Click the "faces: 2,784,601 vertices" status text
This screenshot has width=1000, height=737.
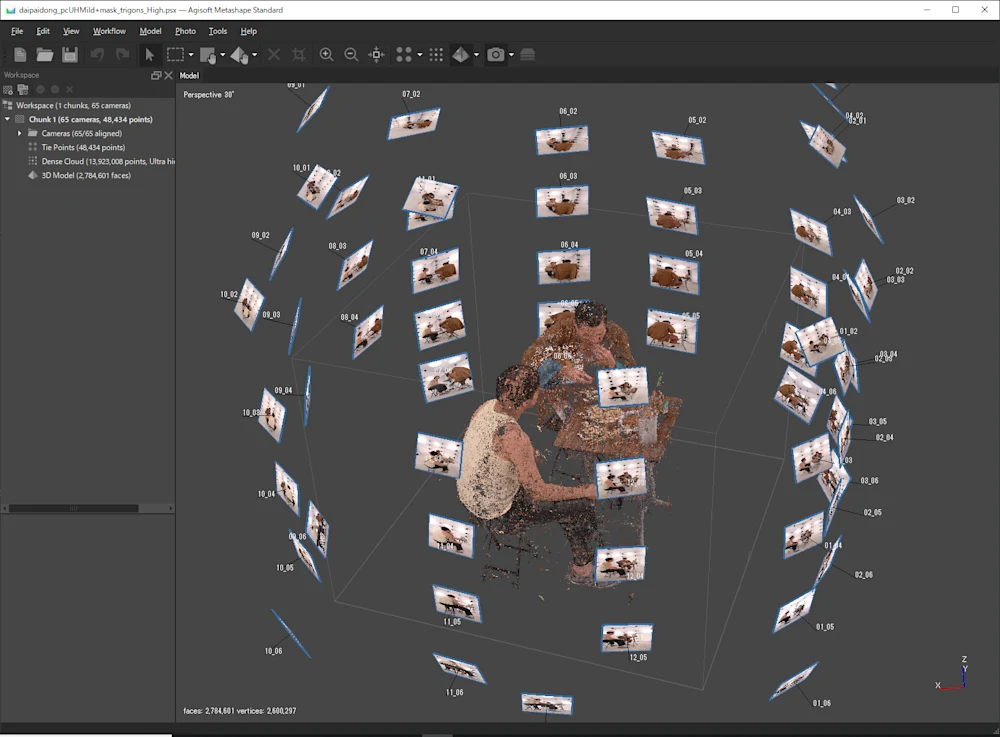click(x=239, y=710)
